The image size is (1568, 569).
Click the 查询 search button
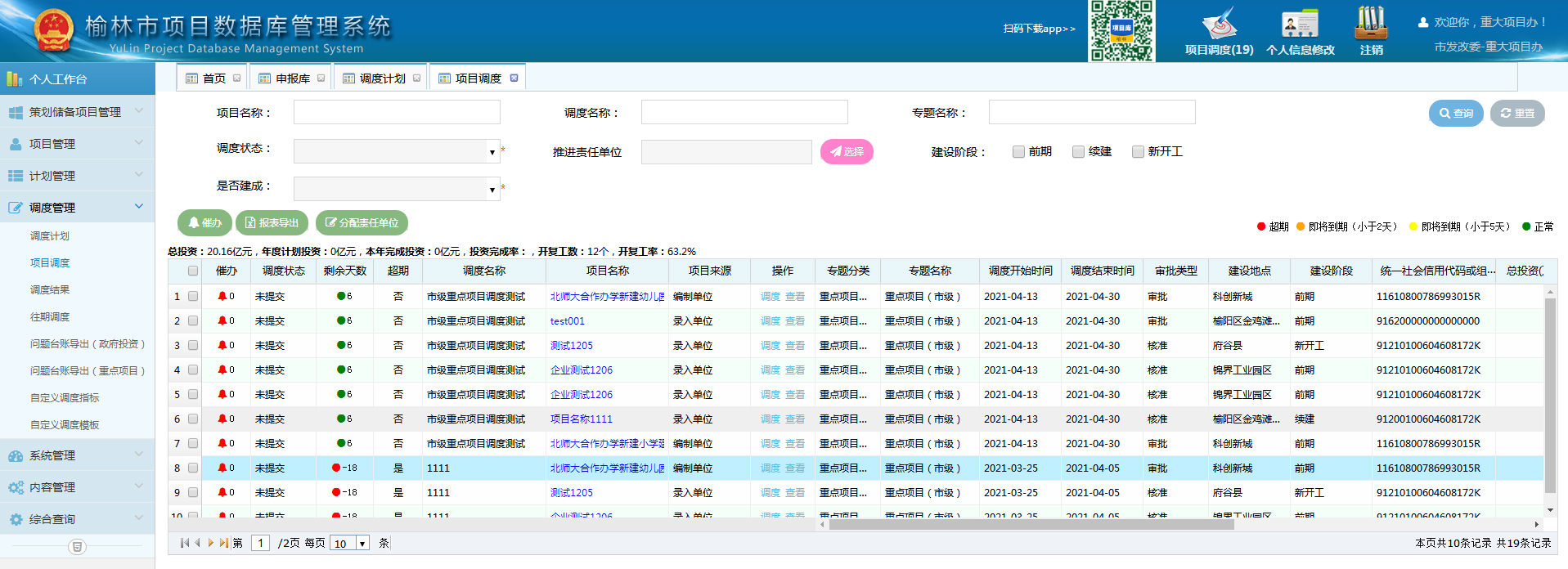tap(1456, 114)
